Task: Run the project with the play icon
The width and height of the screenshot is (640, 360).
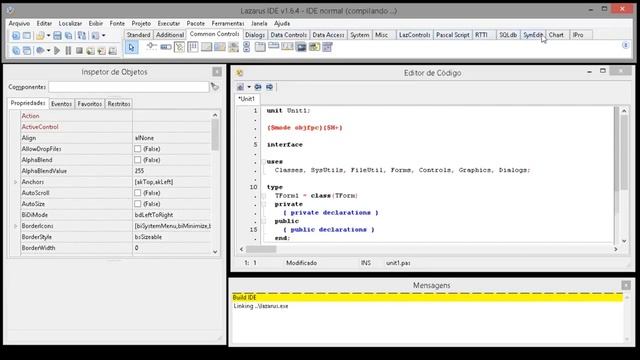Action: tap(57, 50)
